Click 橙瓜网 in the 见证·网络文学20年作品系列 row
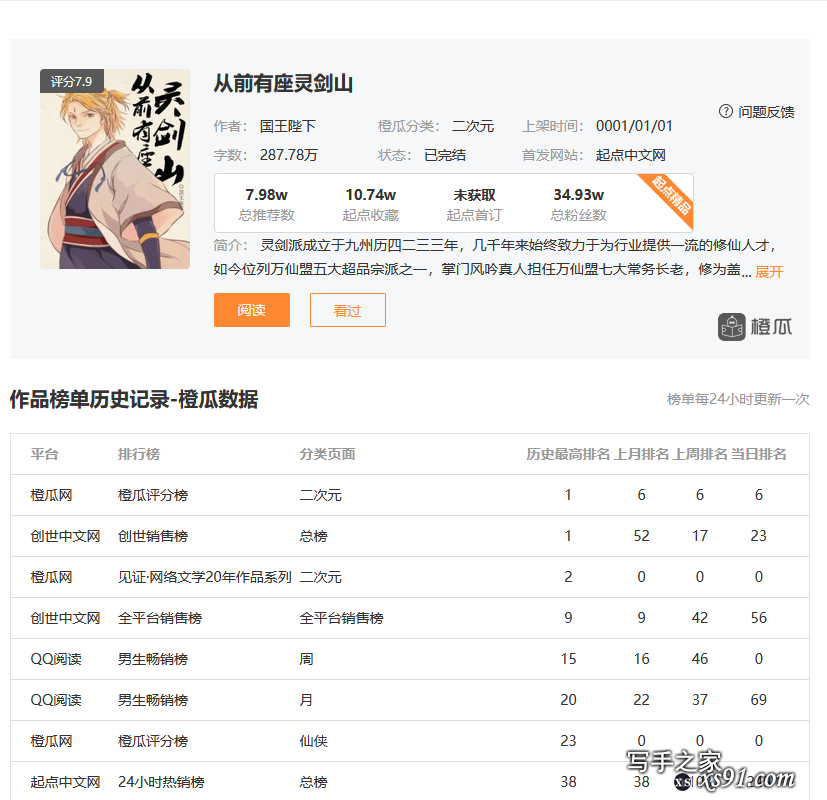 coord(52,577)
